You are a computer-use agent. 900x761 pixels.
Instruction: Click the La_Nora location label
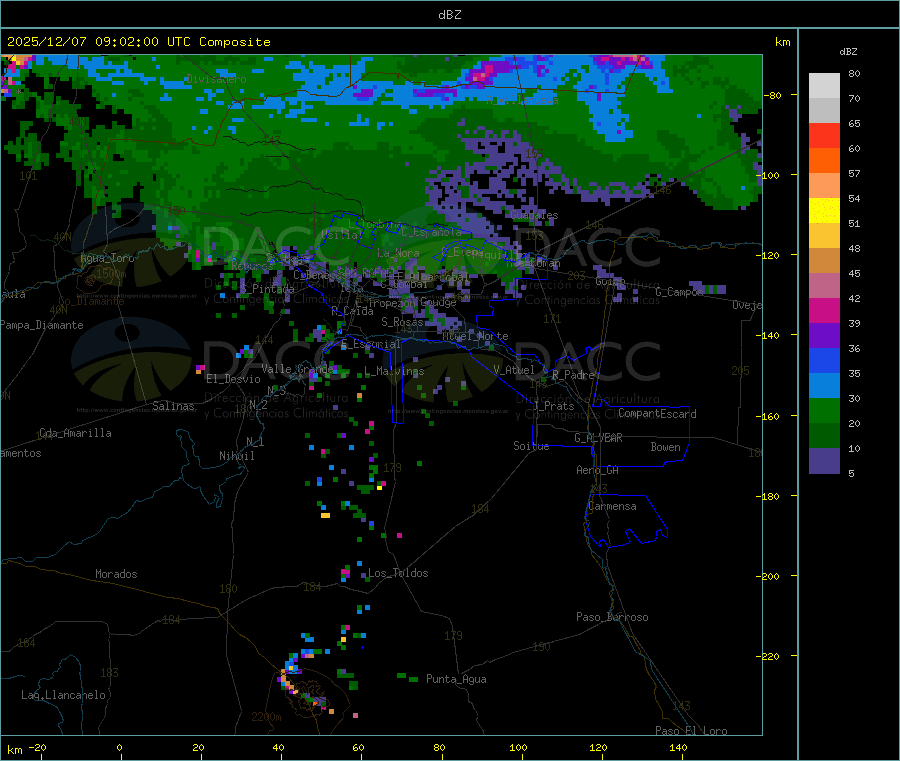pyautogui.click(x=398, y=253)
